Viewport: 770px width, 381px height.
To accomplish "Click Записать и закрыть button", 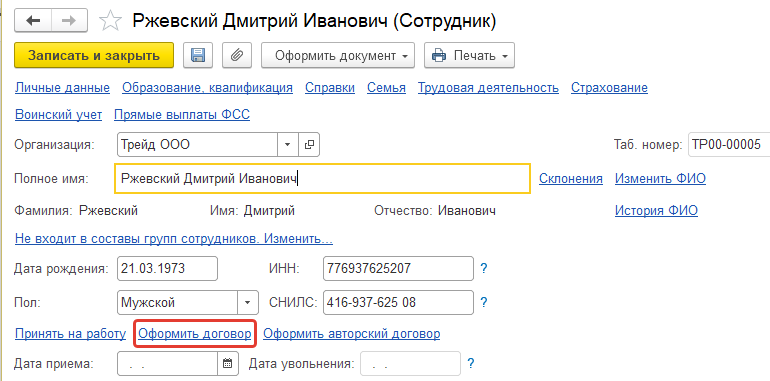I will 94,55.
